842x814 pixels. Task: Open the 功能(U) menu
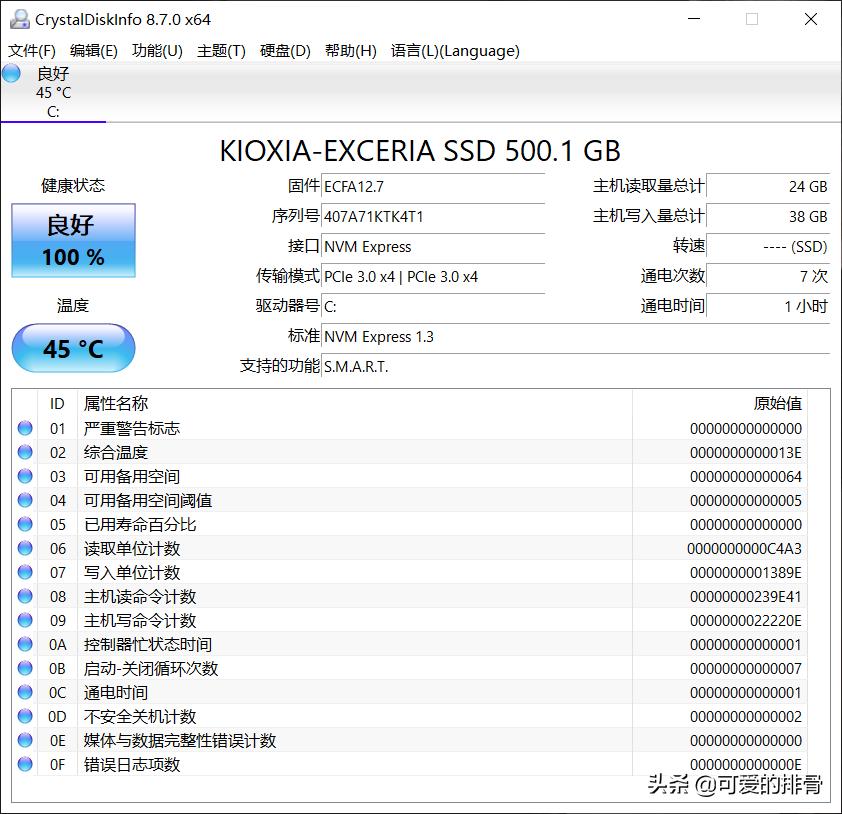click(x=156, y=51)
